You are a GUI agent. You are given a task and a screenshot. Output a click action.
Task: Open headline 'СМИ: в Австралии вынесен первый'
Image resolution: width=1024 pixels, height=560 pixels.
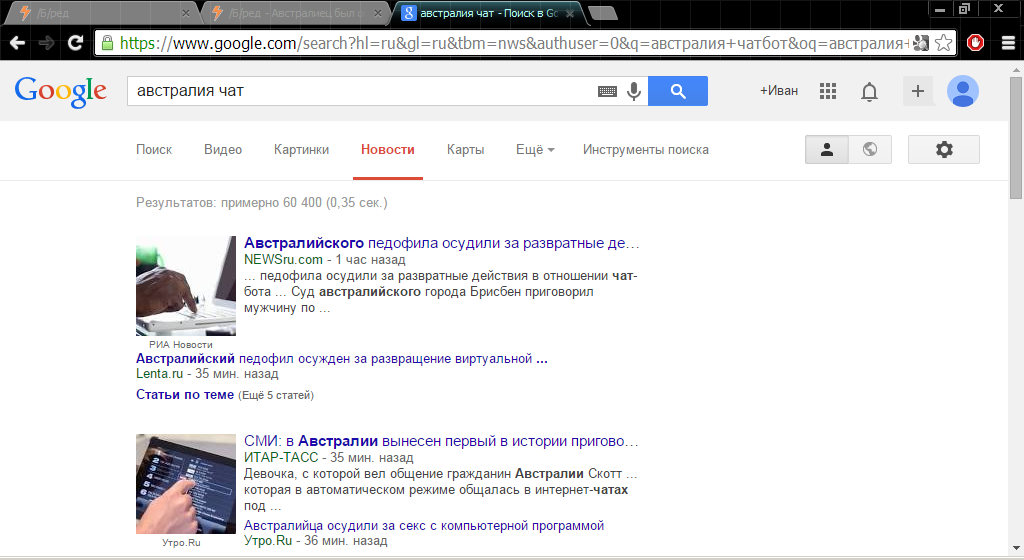[441, 441]
